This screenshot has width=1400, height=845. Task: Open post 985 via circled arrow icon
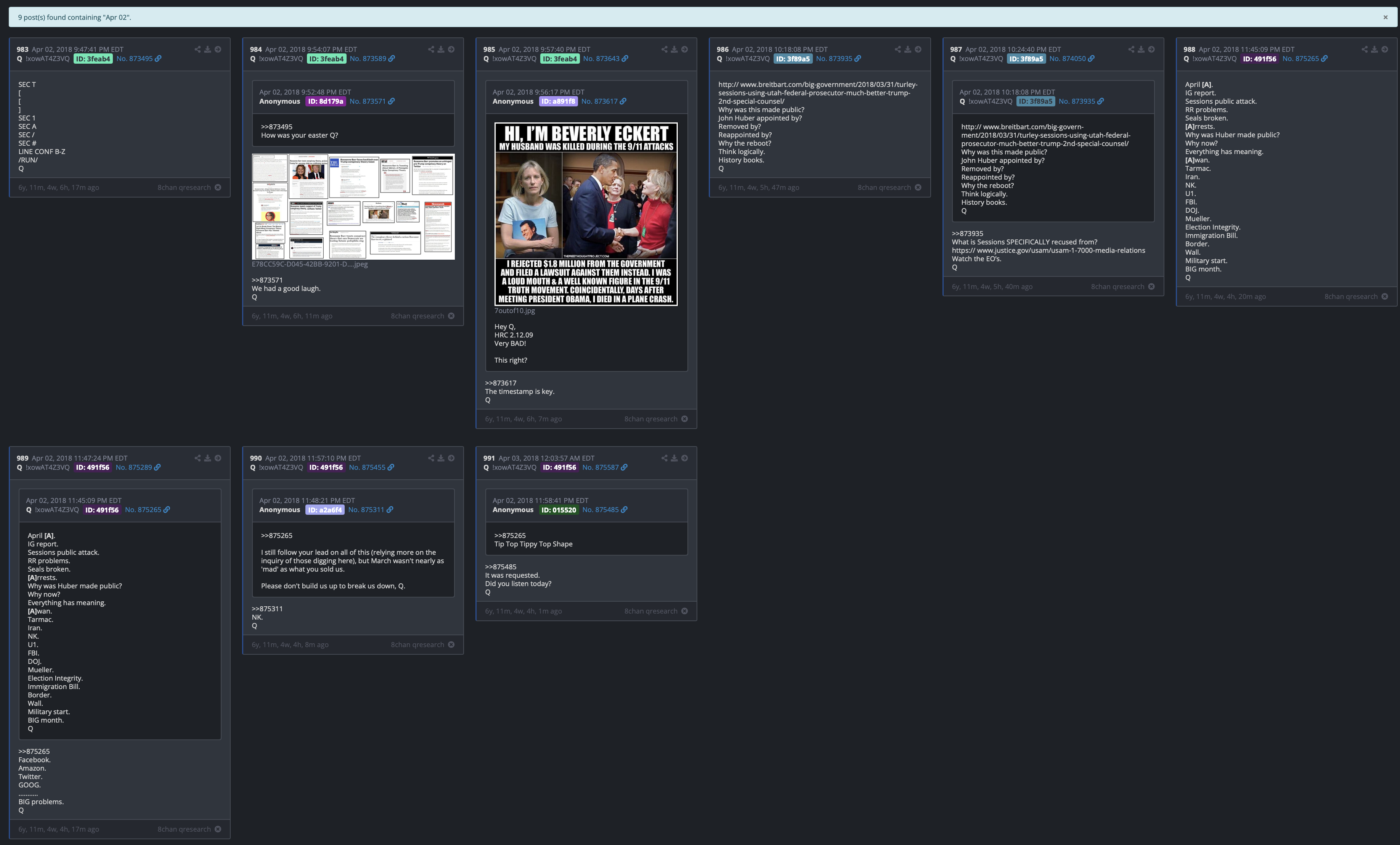click(x=685, y=50)
